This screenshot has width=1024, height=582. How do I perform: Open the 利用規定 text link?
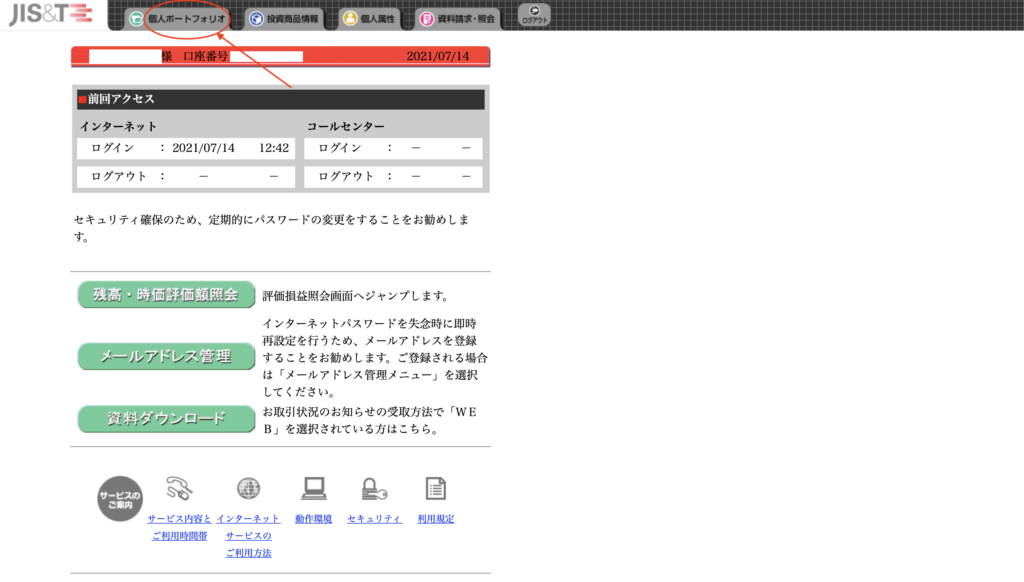click(x=436, y=519)
